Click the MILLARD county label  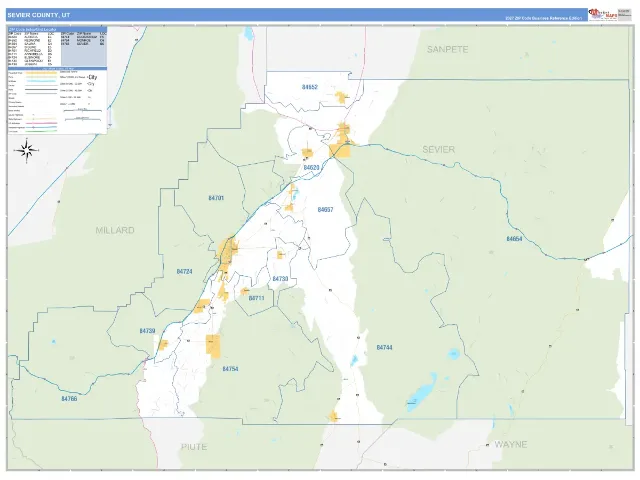(x=115, y=230)
